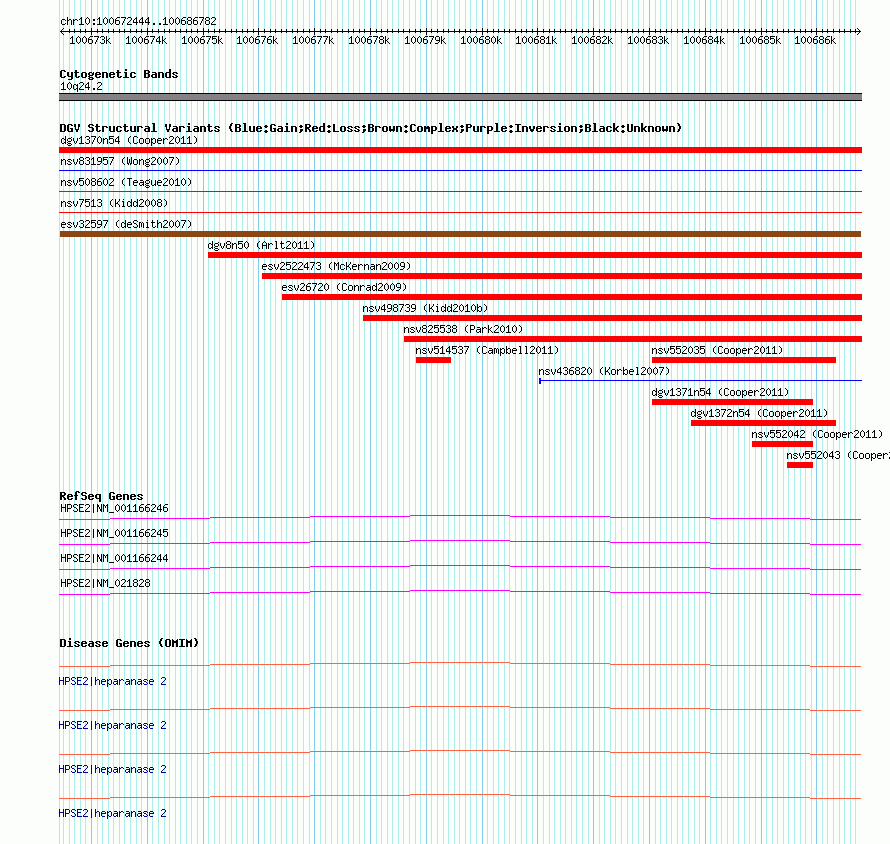
Task: Open HPSE2|NM_001166246 RefSeq gene label
Action: coord(114,508)
